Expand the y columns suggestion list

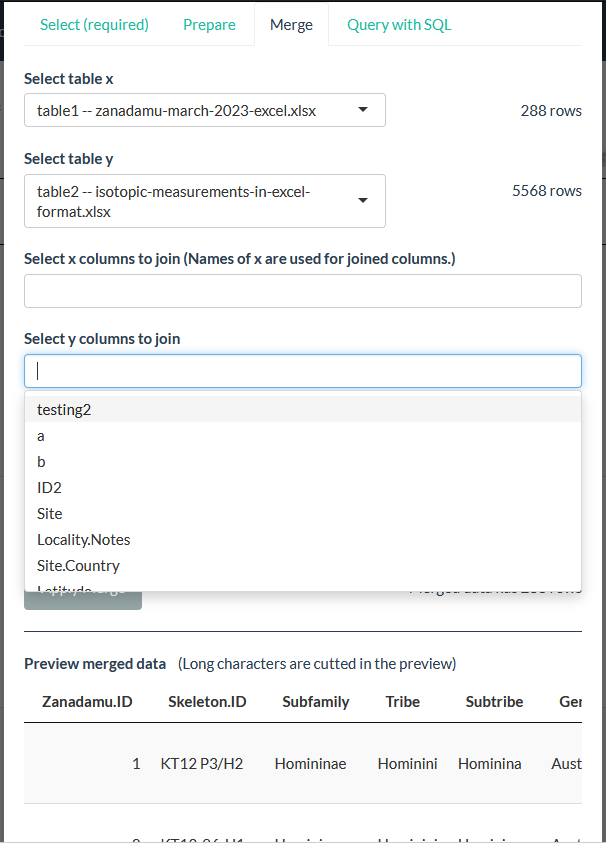click(x=303, y=370)
